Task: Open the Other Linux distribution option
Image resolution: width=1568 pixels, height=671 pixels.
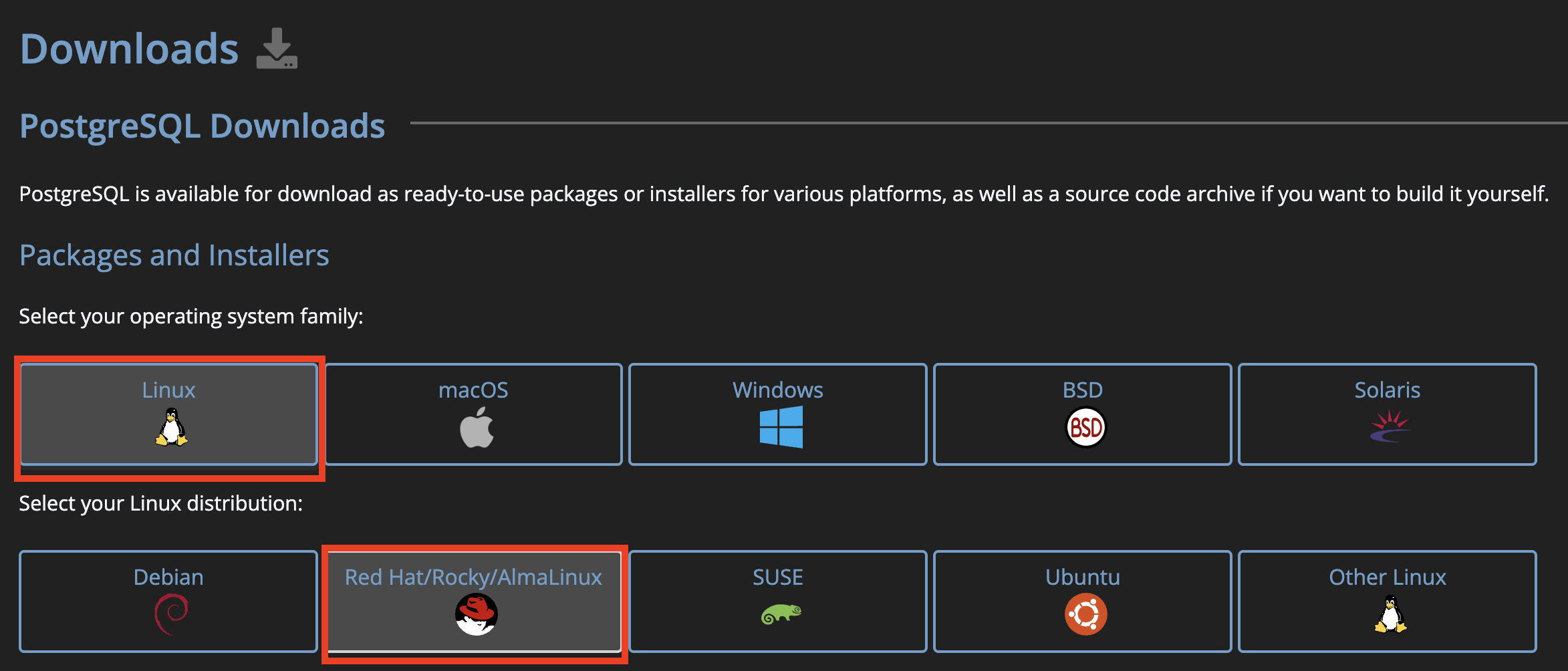Action: pyautogui.click(x=1388, y=601)
